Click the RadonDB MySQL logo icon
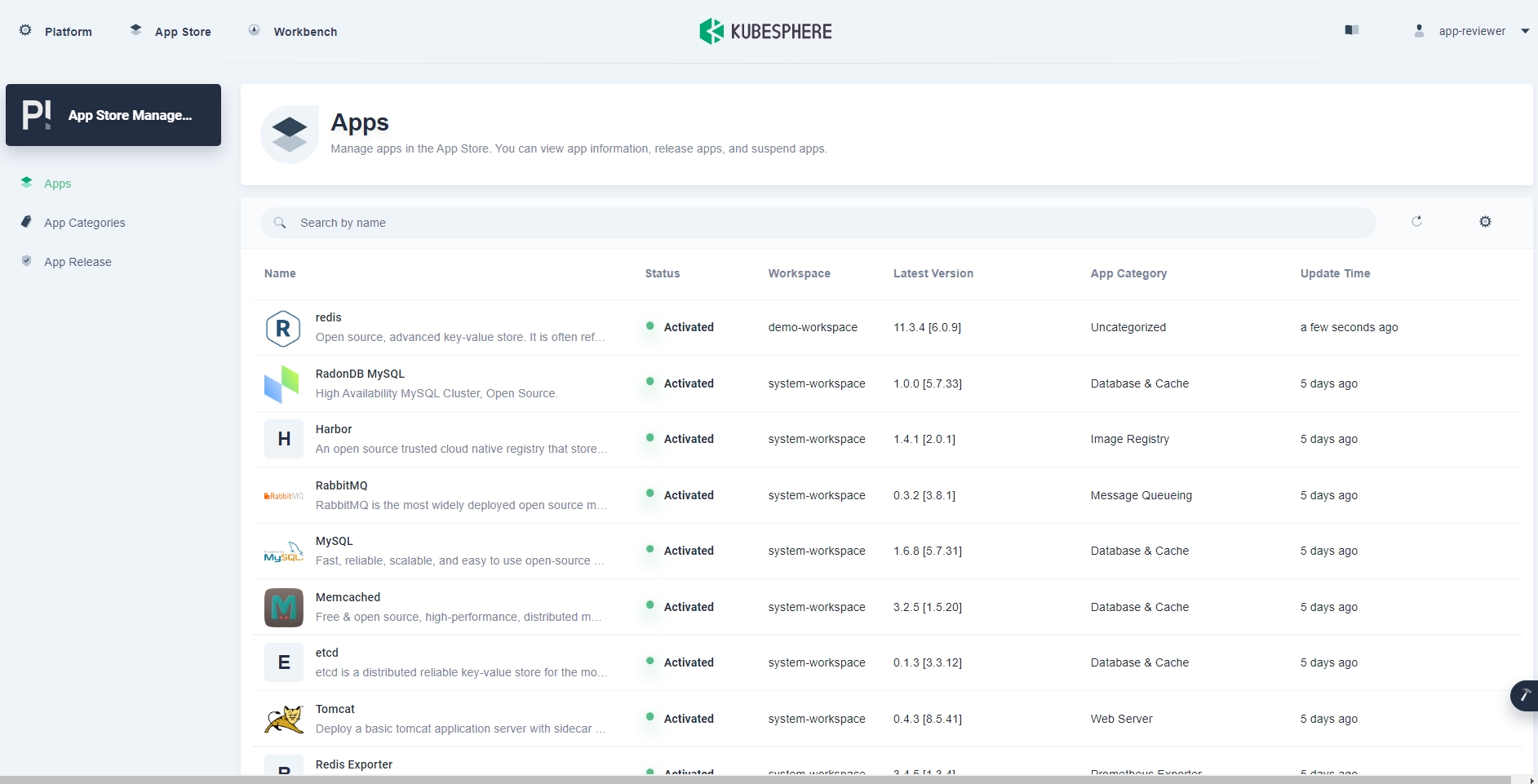The height and width of the screenshot is (784, 1538). pyautogui.click(x=283, y=384)
